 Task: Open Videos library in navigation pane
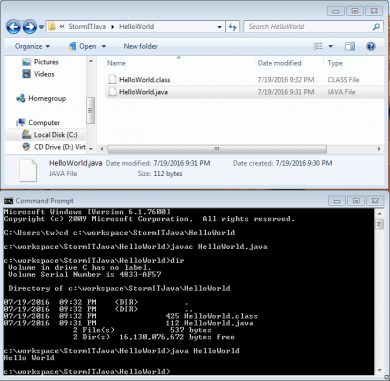pos(38,74)
